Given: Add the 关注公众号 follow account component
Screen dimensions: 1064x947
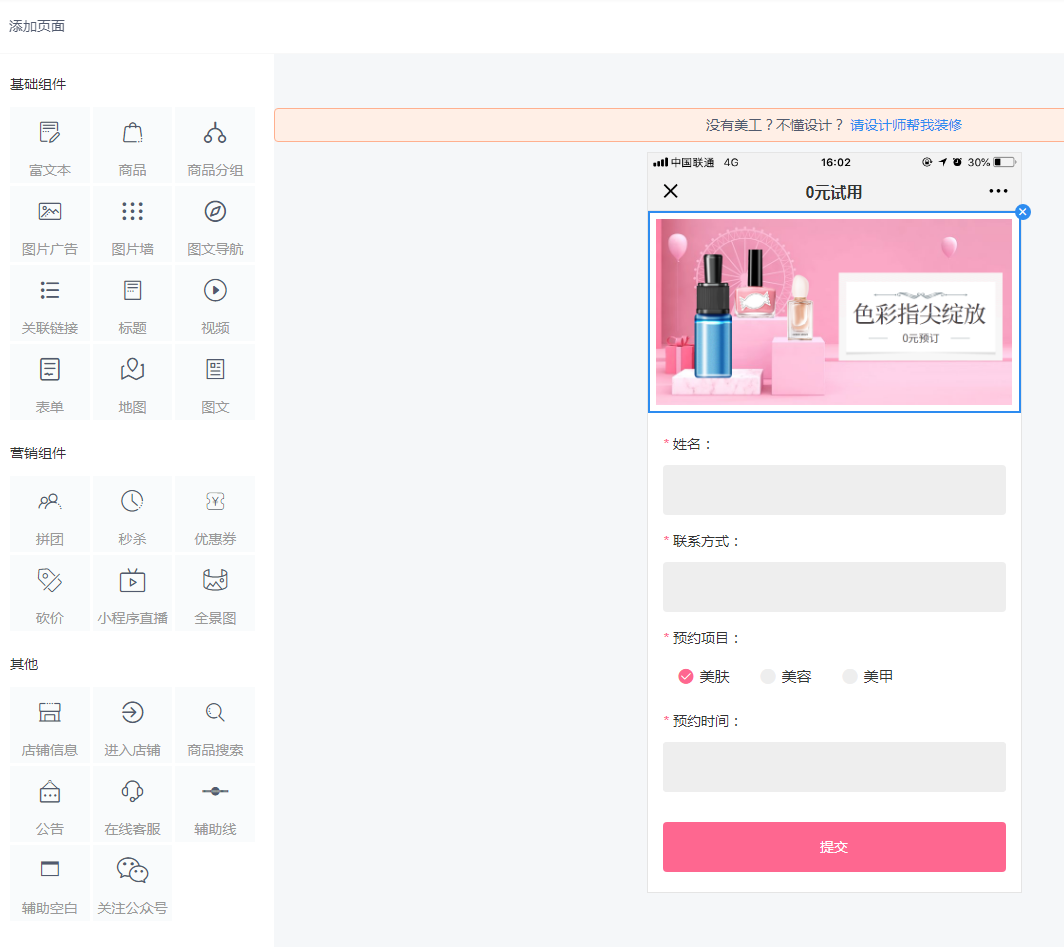Looking at the screenshot, I should [x=132, y=883].
